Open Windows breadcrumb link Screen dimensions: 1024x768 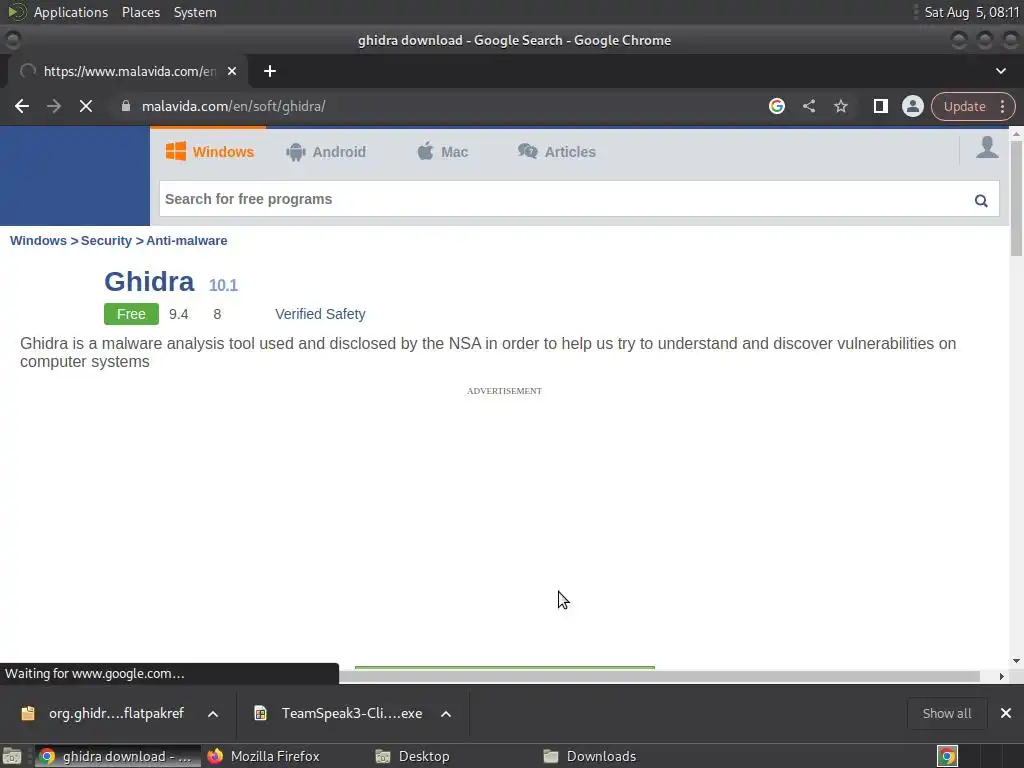pos(38,240)
